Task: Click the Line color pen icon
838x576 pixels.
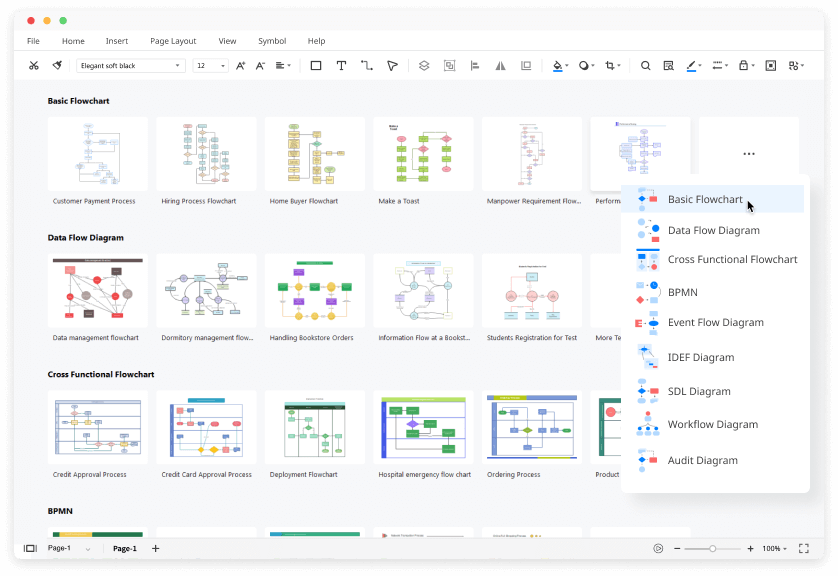Action: pyautogui.click(x=691, y=66)
